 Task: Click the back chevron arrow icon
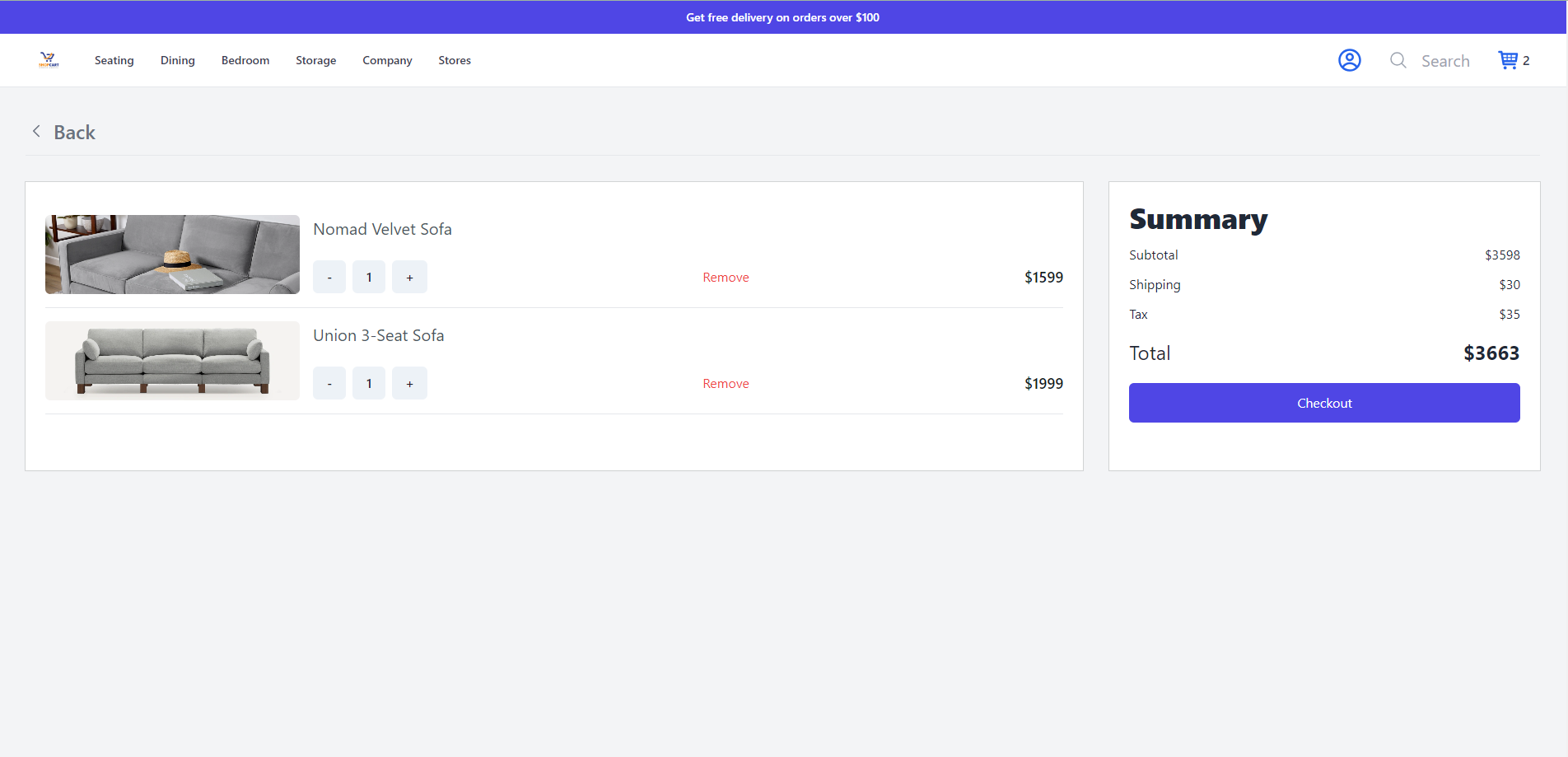pos(36,131)
